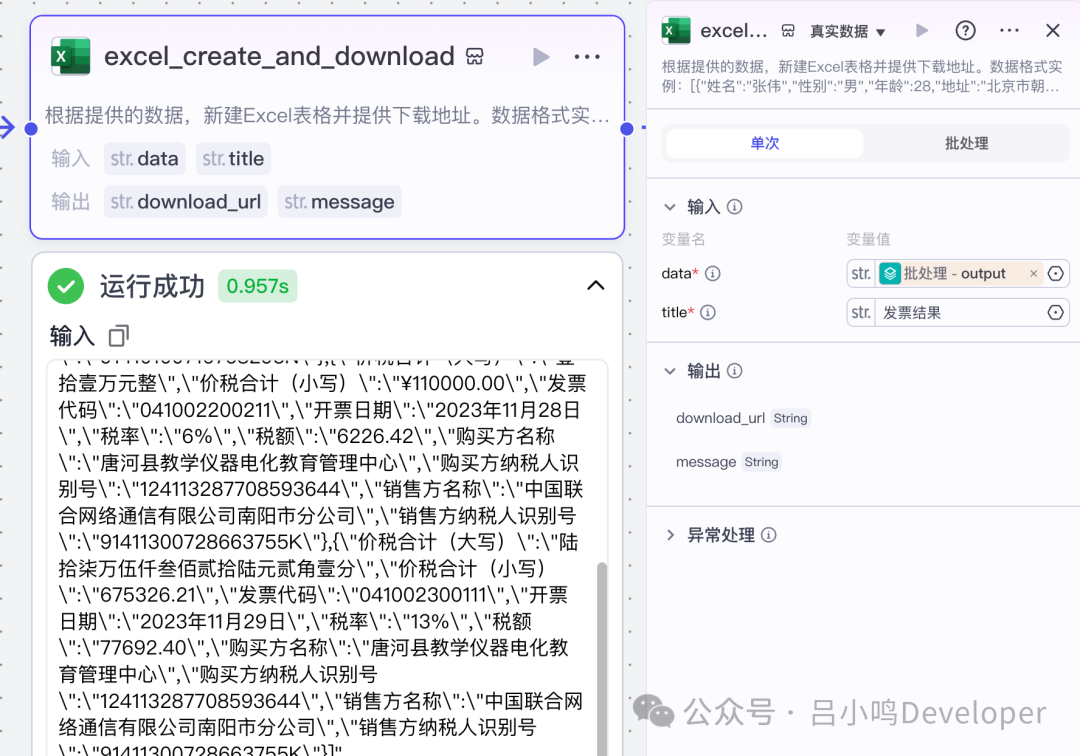Select the message output tag on node
The height and width of the screenshot is (756, 1080).
coord(339,202)
